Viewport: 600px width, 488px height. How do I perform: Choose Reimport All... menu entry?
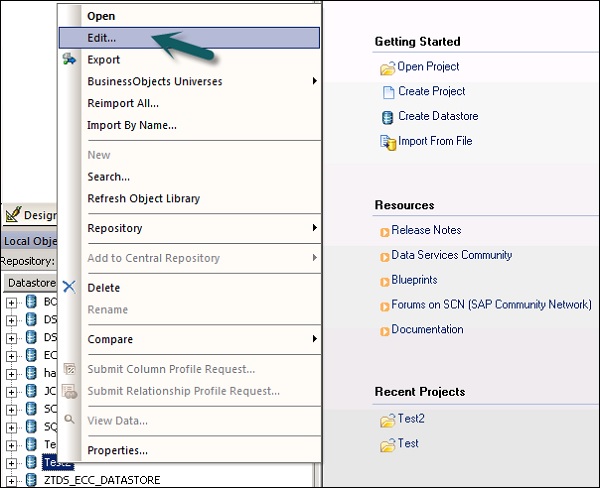(x=123, y=103)
